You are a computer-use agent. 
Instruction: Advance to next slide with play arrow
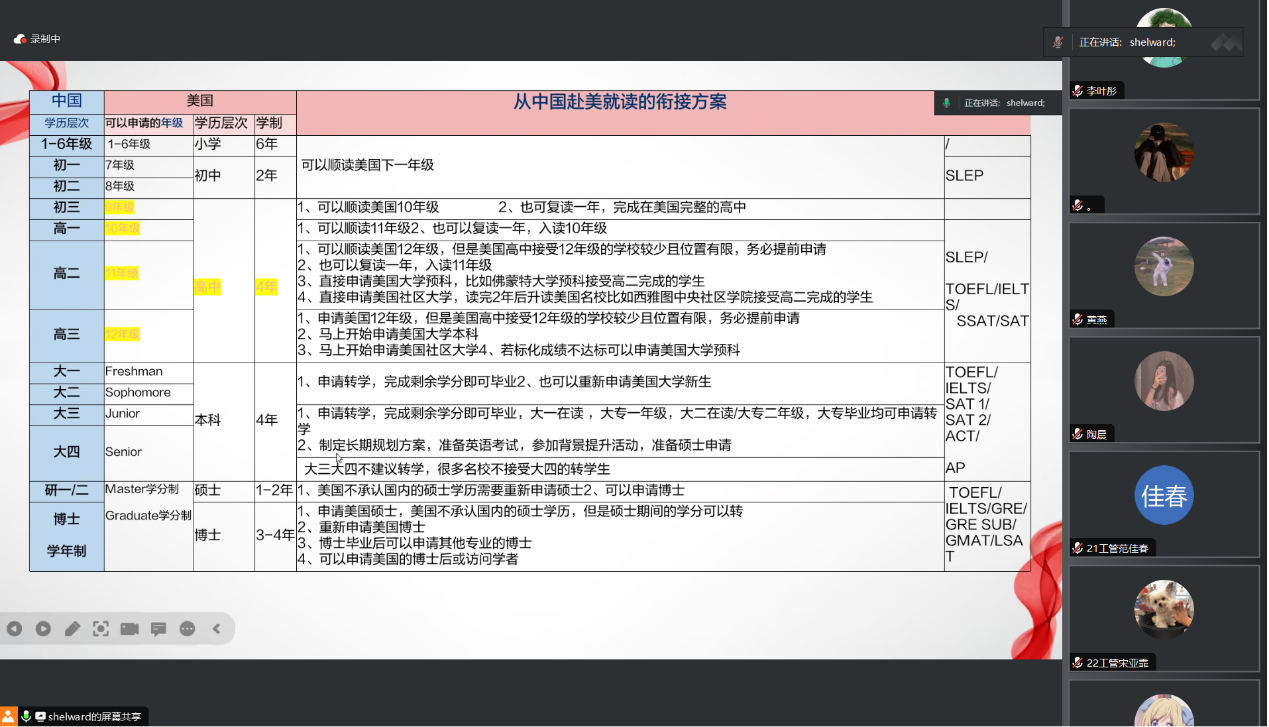coord(43,629)
